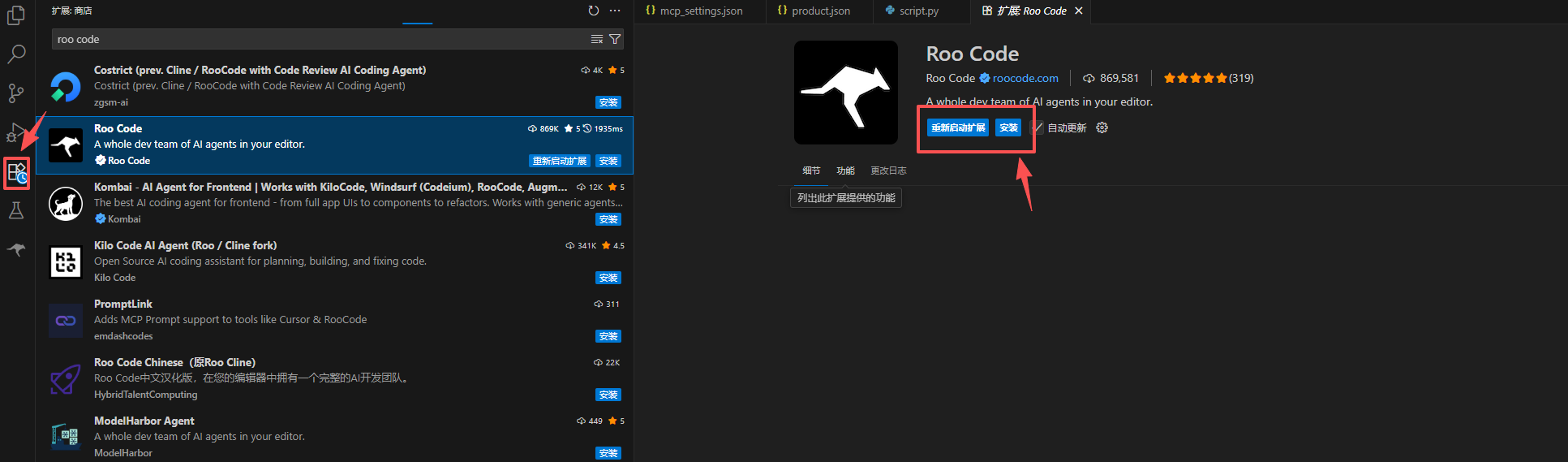The height and width of the screenshot is (462, 1568).
Task: Open the roocode.com publisher link
Action: point(1025,78)
